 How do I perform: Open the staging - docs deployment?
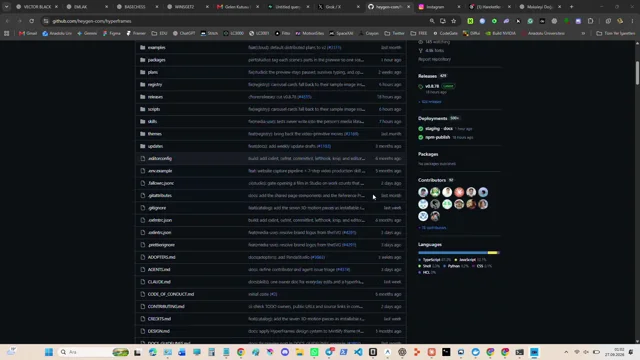tap(439, 129)
